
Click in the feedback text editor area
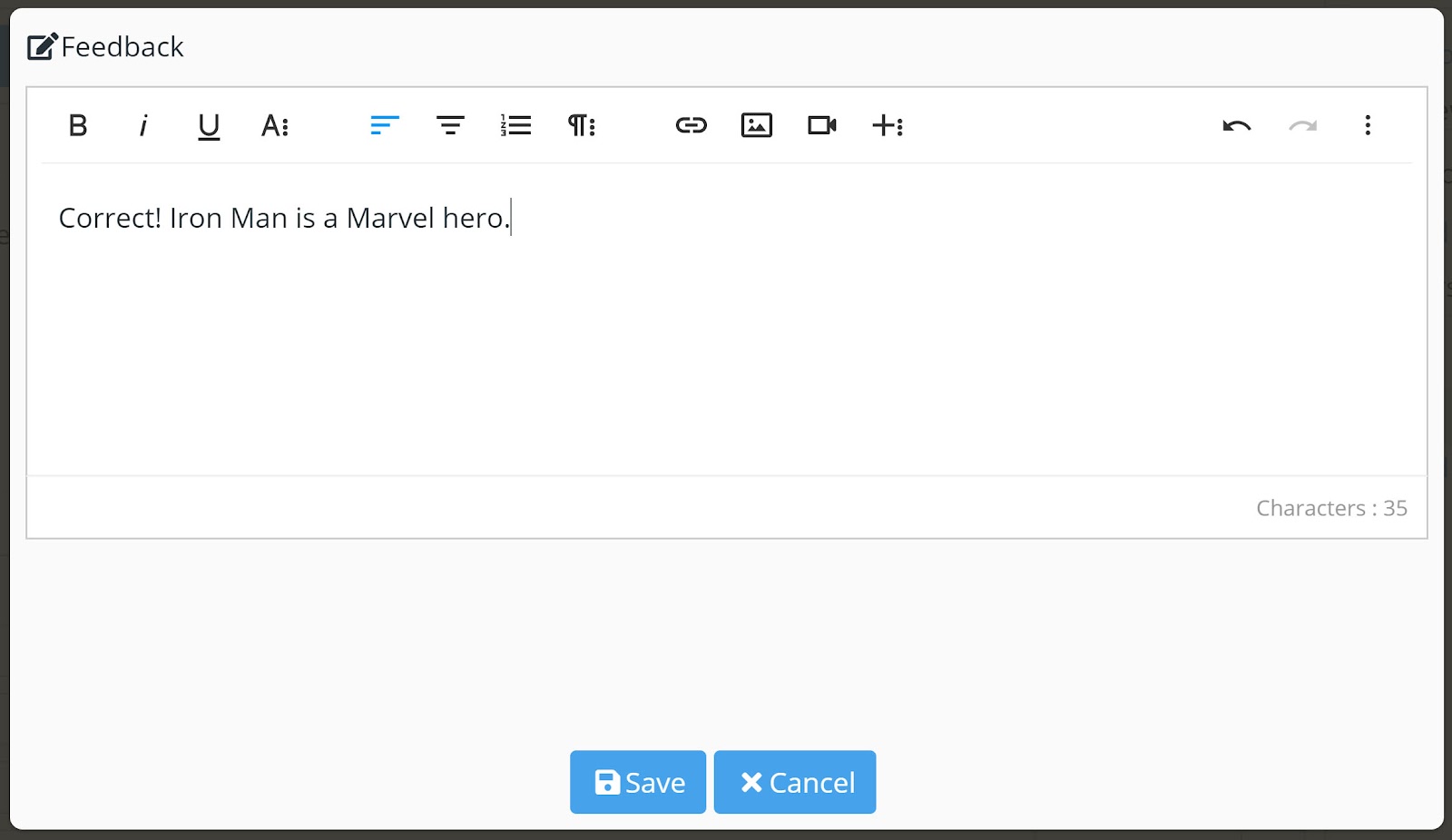727,319
